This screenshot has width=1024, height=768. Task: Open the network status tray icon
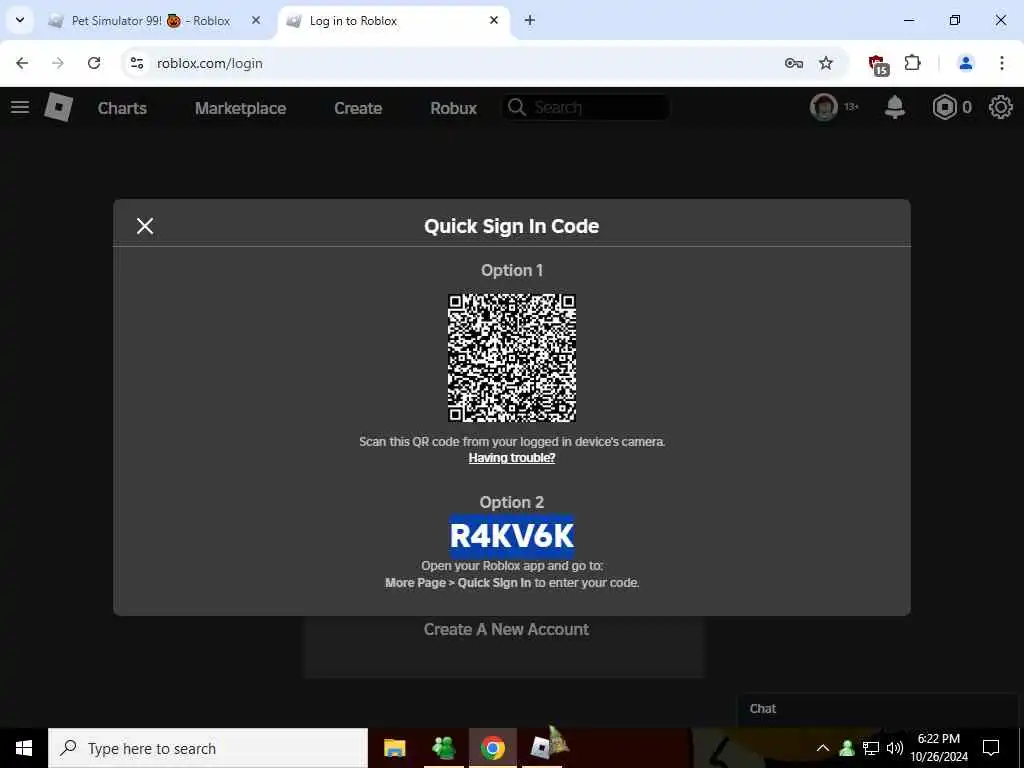pyautogui.click(x=871, y=748)
